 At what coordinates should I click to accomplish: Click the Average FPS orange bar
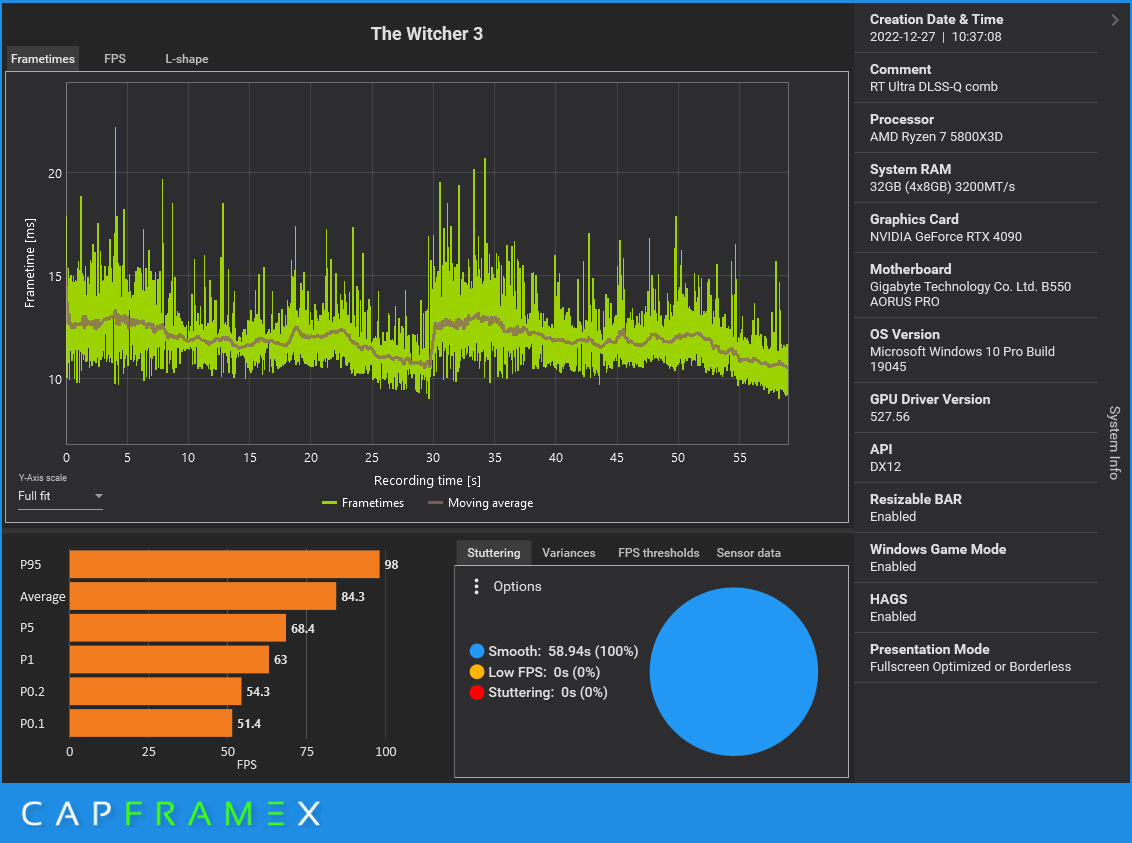pyautogui.click(x=203, y=596)
